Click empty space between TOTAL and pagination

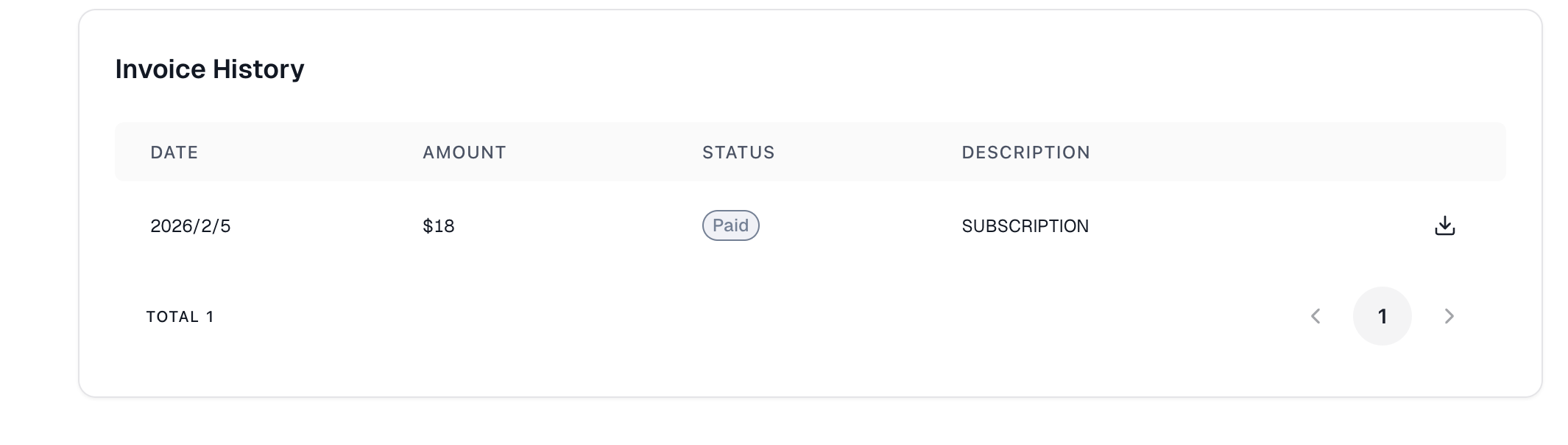point(736,317)
